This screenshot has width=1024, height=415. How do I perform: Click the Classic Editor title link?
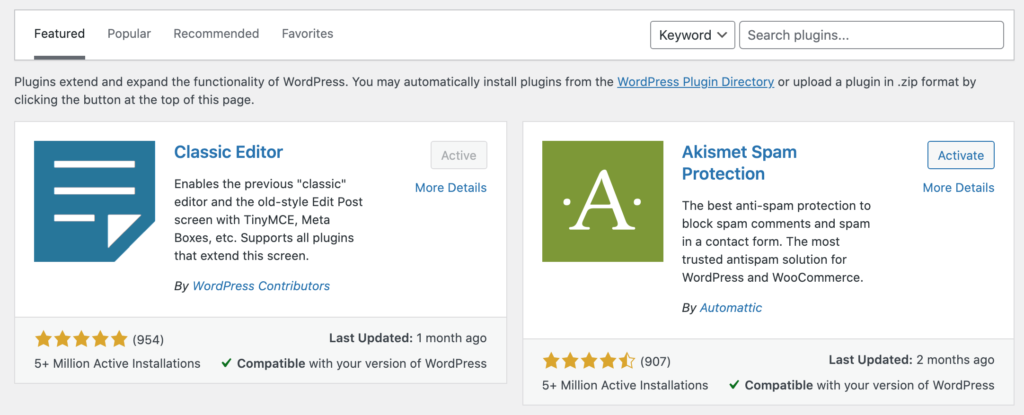(228, 152)
